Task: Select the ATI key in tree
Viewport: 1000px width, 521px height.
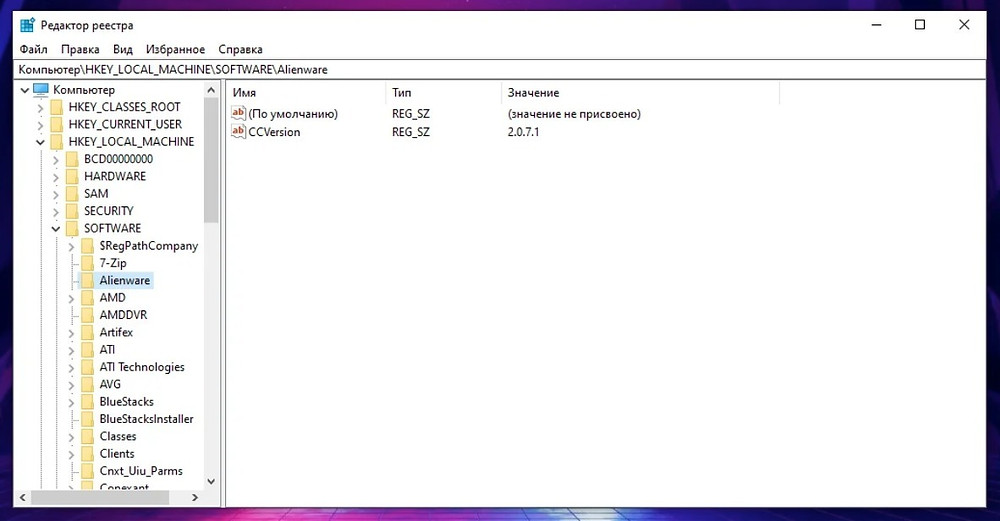Action: (107, 349)
